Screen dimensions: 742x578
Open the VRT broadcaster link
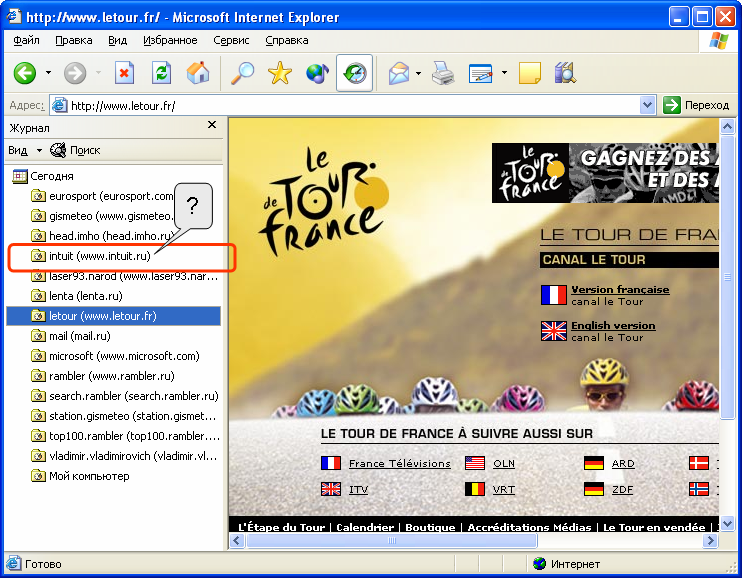pos(504,489)
